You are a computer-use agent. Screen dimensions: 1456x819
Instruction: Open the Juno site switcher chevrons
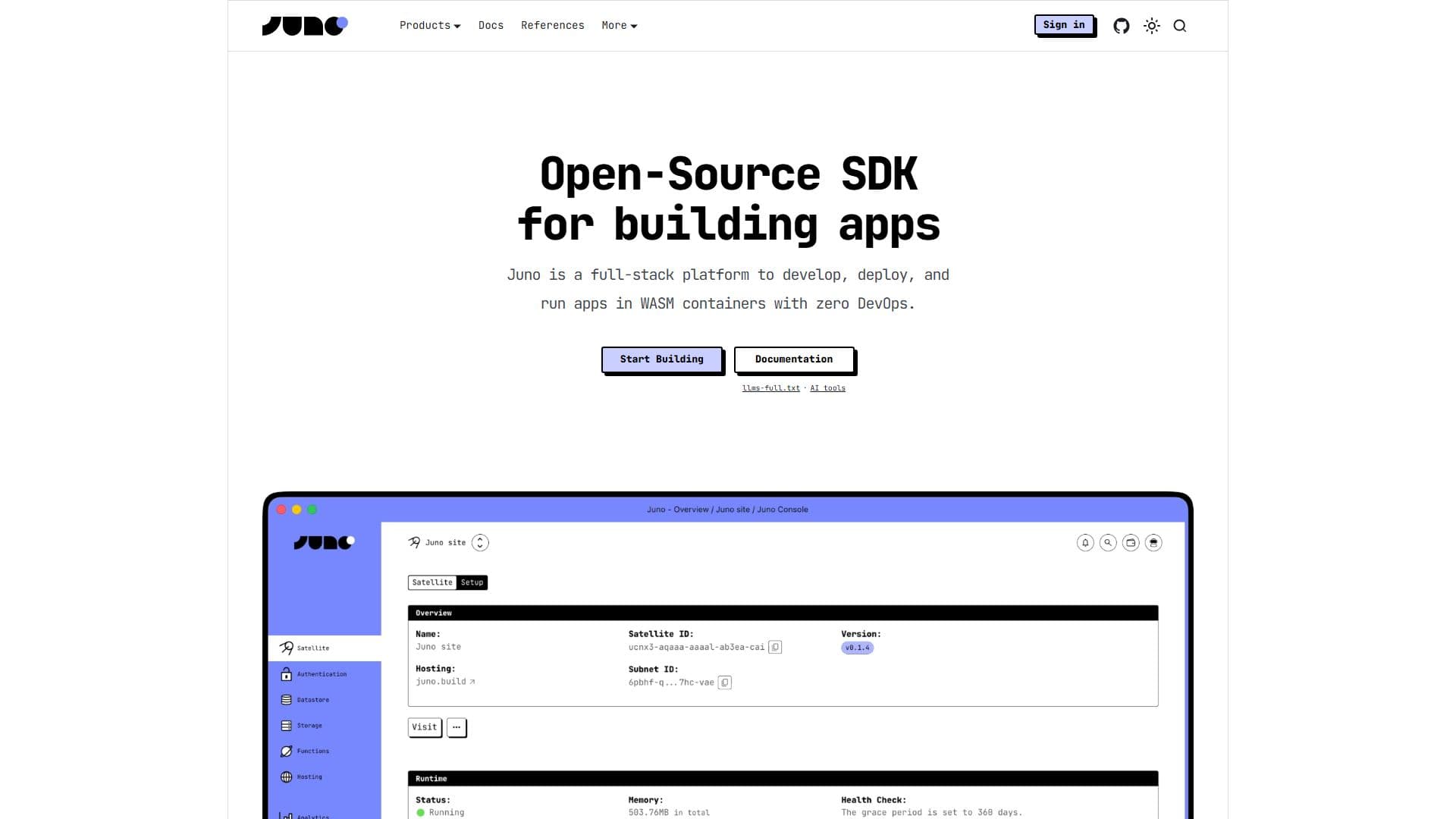pos(480,543)
